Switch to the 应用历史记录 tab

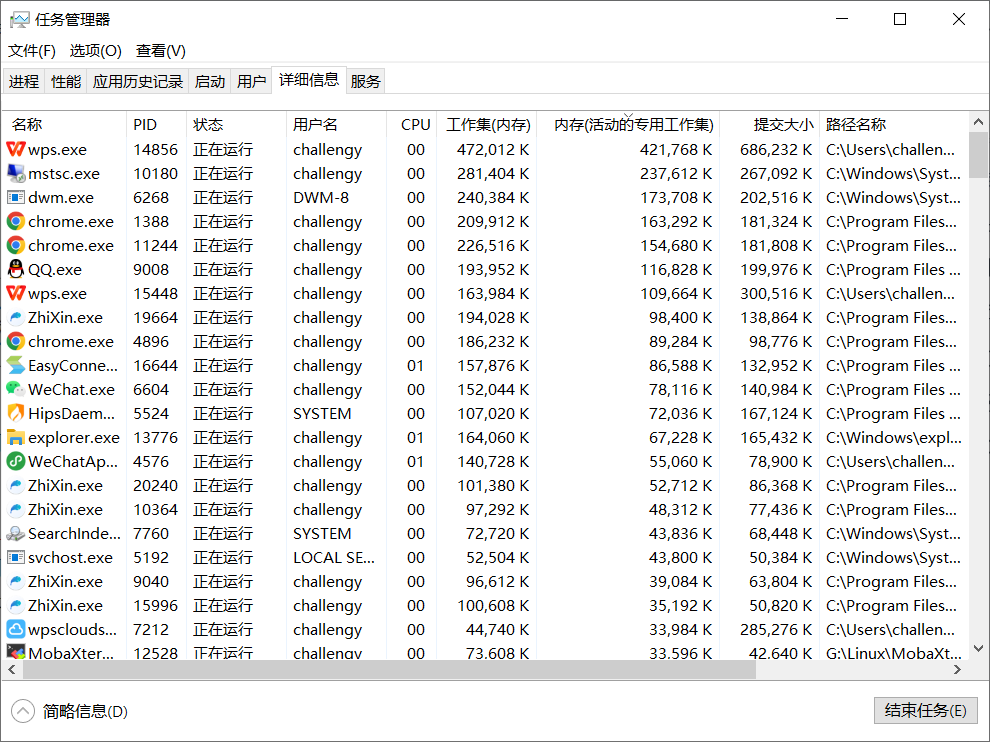click(x=138, y=81)
